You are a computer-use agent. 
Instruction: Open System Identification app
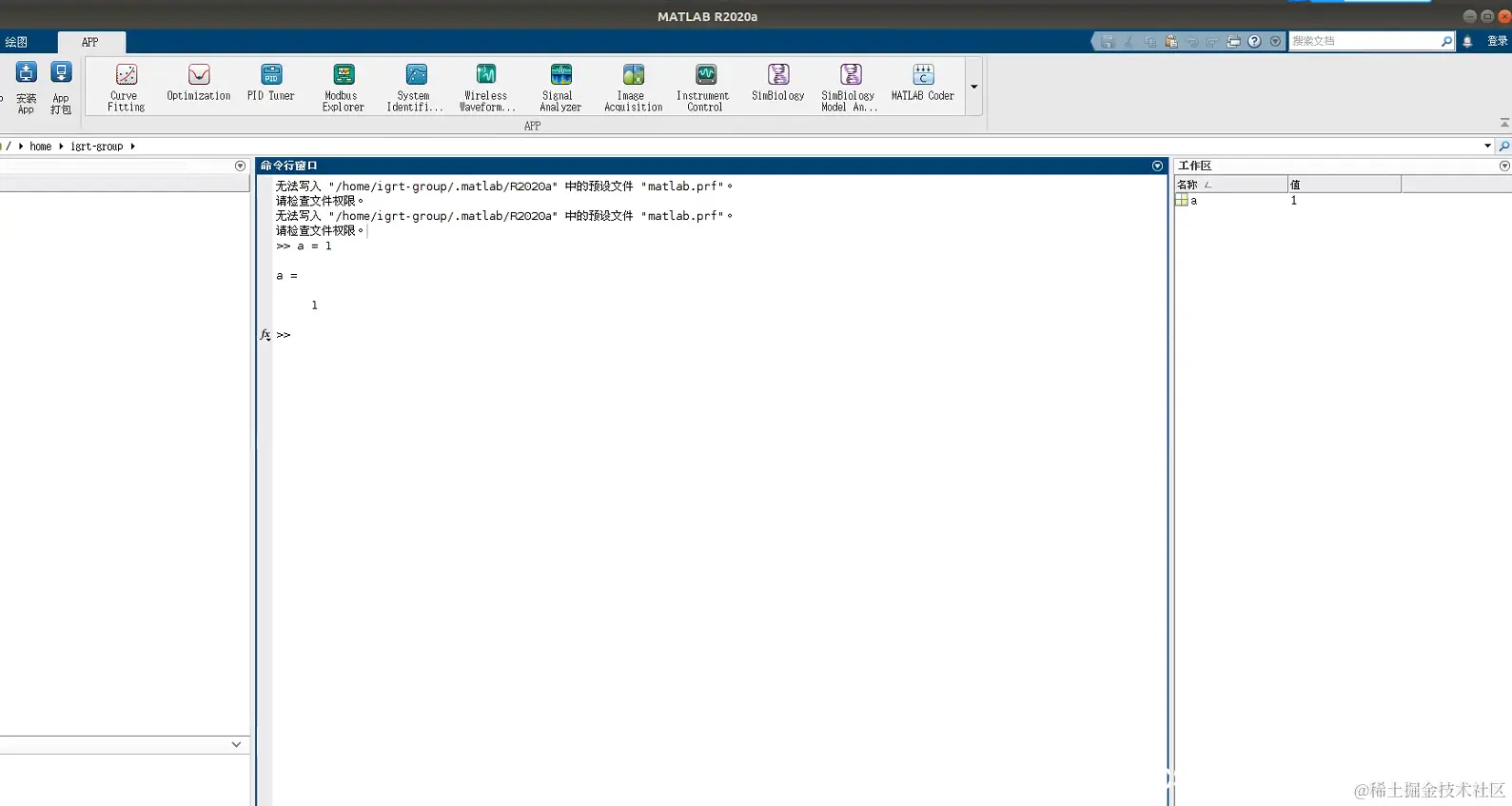click(415, 88)
